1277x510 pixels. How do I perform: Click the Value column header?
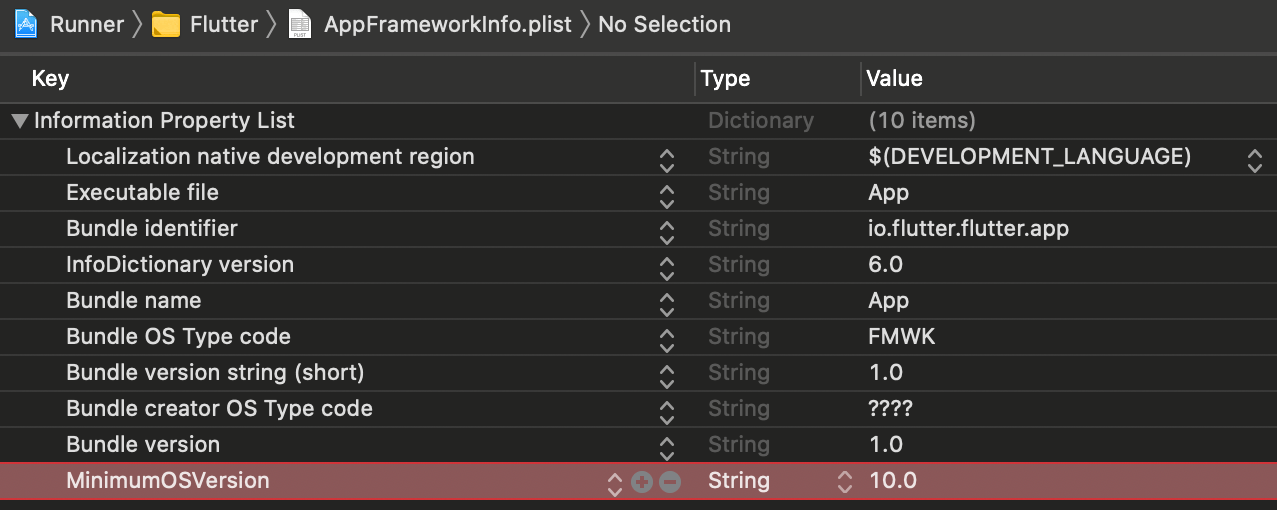(x=894, y=78)
